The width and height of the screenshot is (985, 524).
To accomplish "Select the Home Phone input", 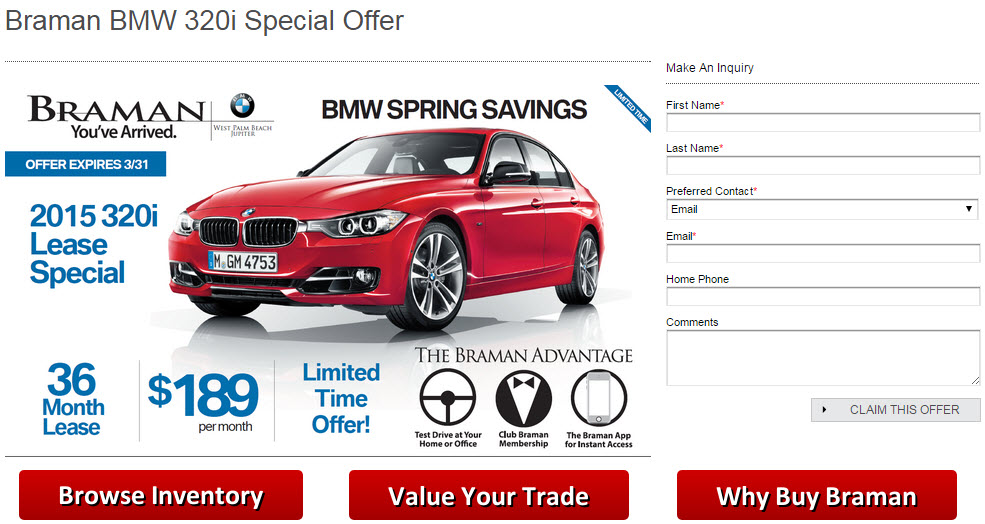I will point(823,297).
